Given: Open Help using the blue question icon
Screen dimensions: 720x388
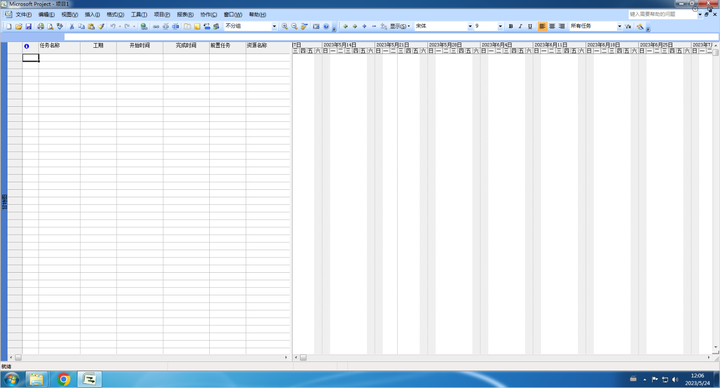Looking at the screenshot, I should coord(326,27).
